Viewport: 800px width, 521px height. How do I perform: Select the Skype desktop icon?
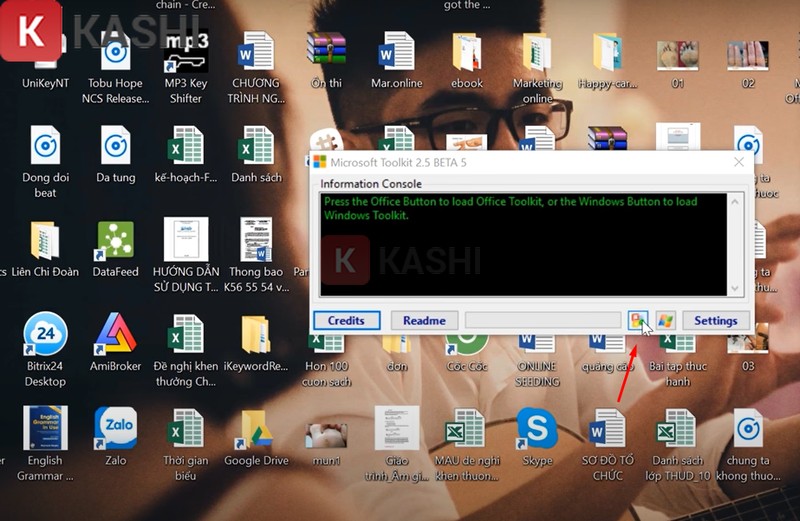click(537, 429)
